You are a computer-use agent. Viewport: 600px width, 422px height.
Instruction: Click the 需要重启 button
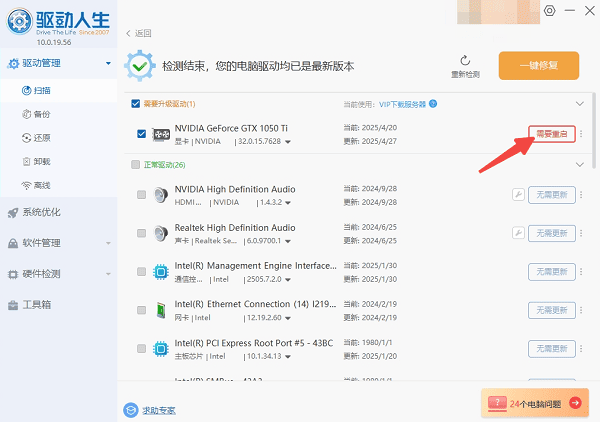pyautogui.click(x=551, y=135)
